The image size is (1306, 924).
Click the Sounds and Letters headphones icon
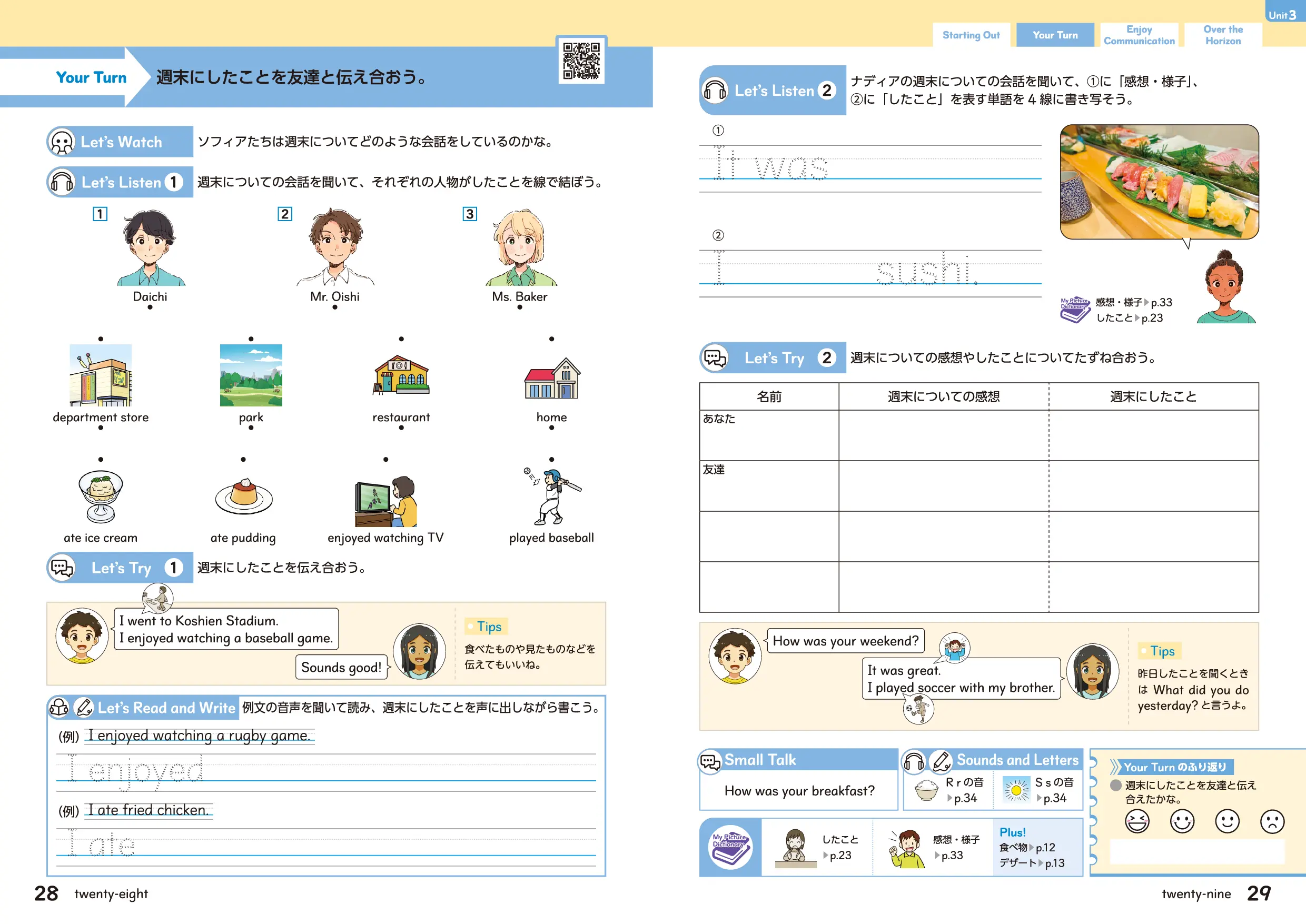(914, 761)
